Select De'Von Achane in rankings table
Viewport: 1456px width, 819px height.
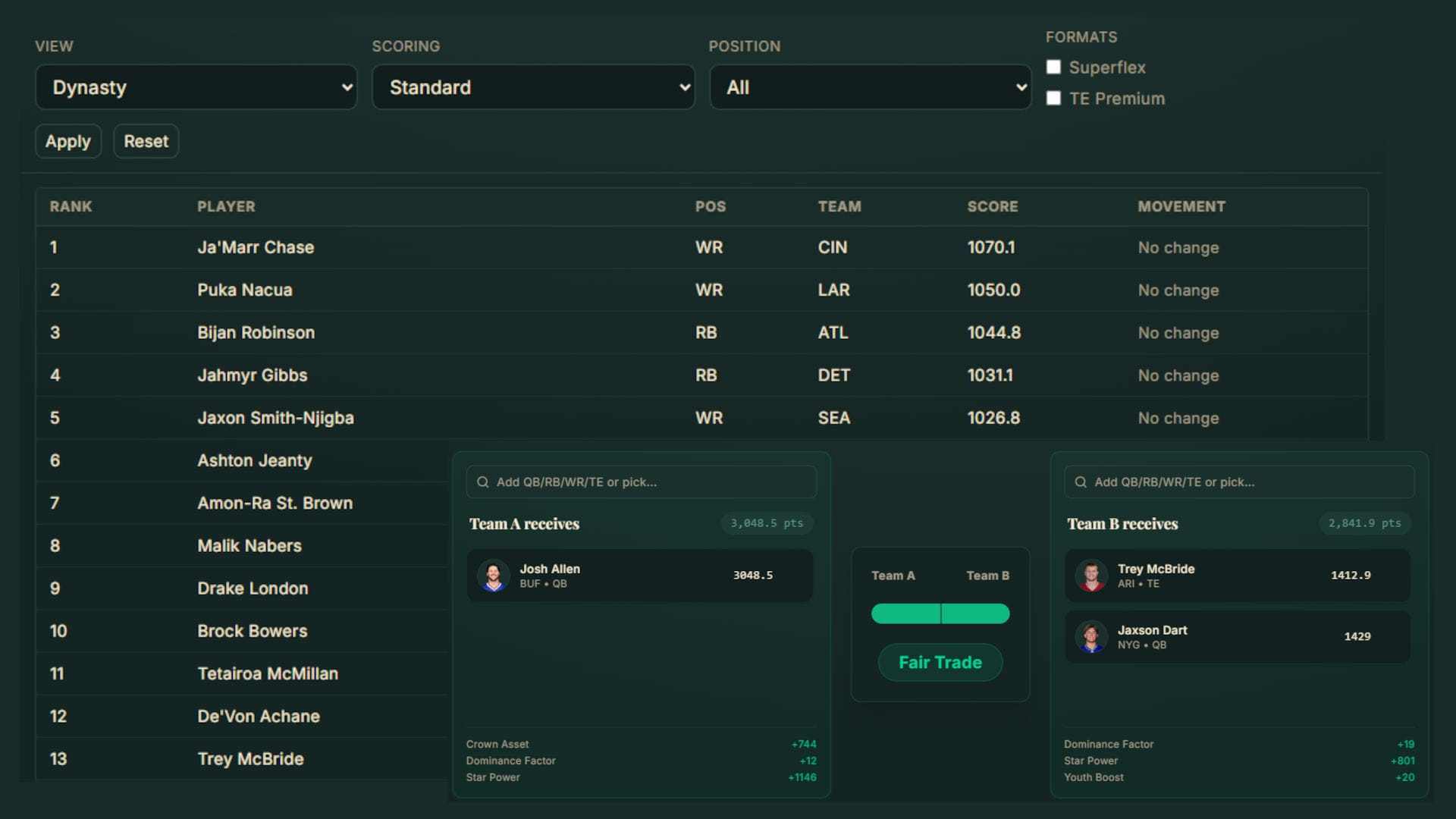click(x=259, y=716)
